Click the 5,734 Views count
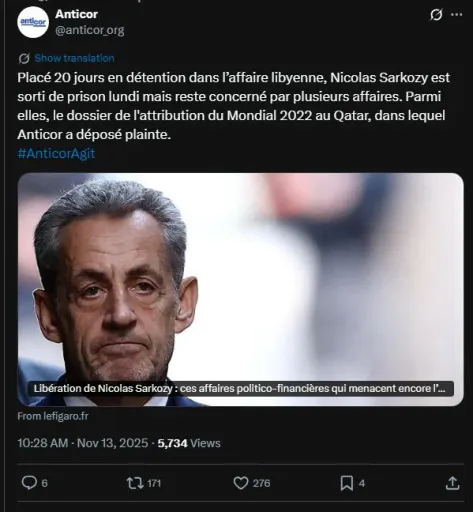 (189, 443)
